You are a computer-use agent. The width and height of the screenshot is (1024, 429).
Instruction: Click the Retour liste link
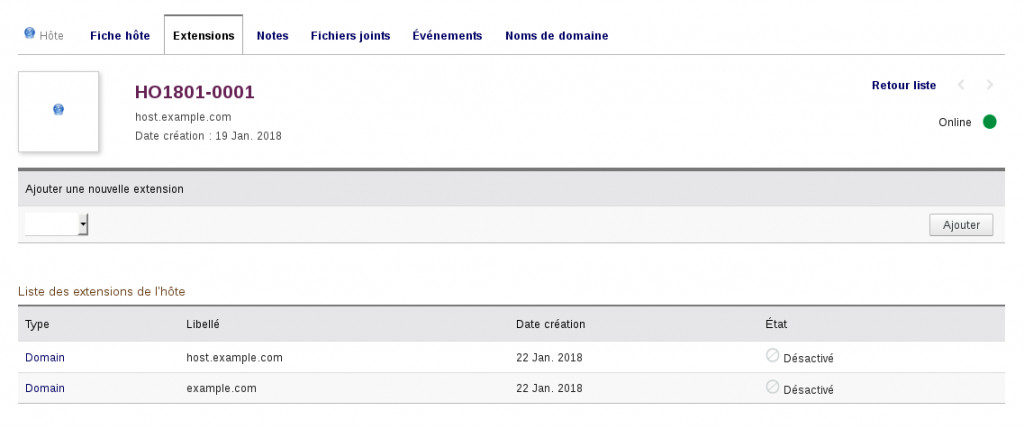click(x=904, y=86)
